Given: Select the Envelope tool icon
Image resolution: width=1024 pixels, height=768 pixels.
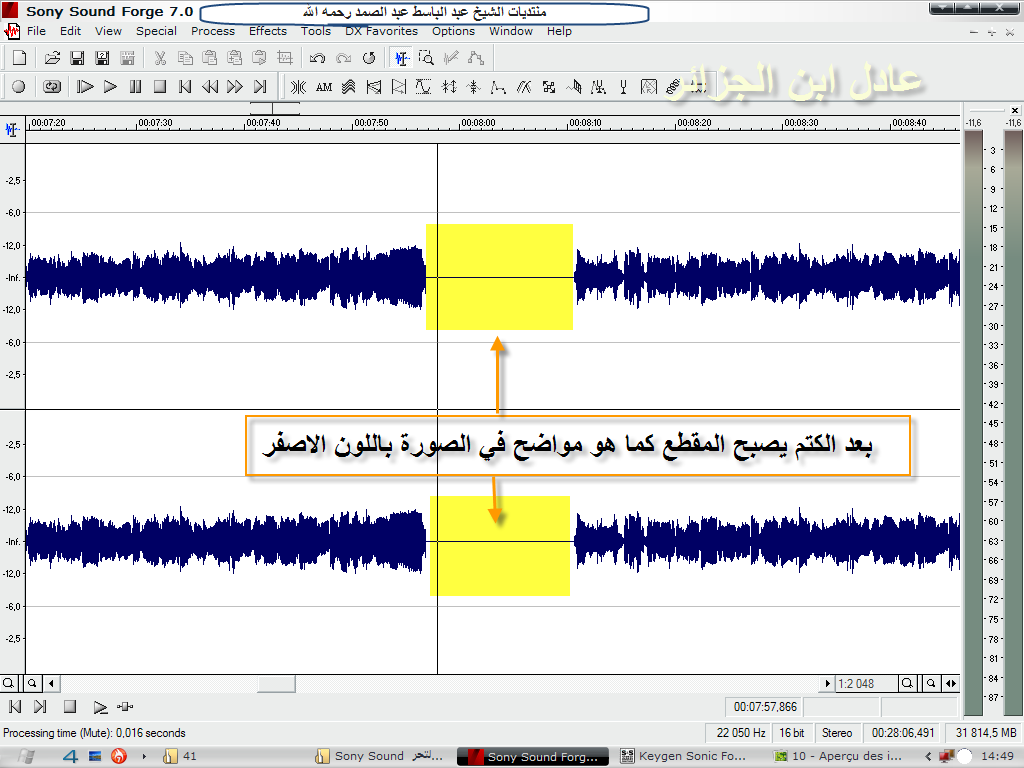Looking at the screenshot, I should (476, 58).
